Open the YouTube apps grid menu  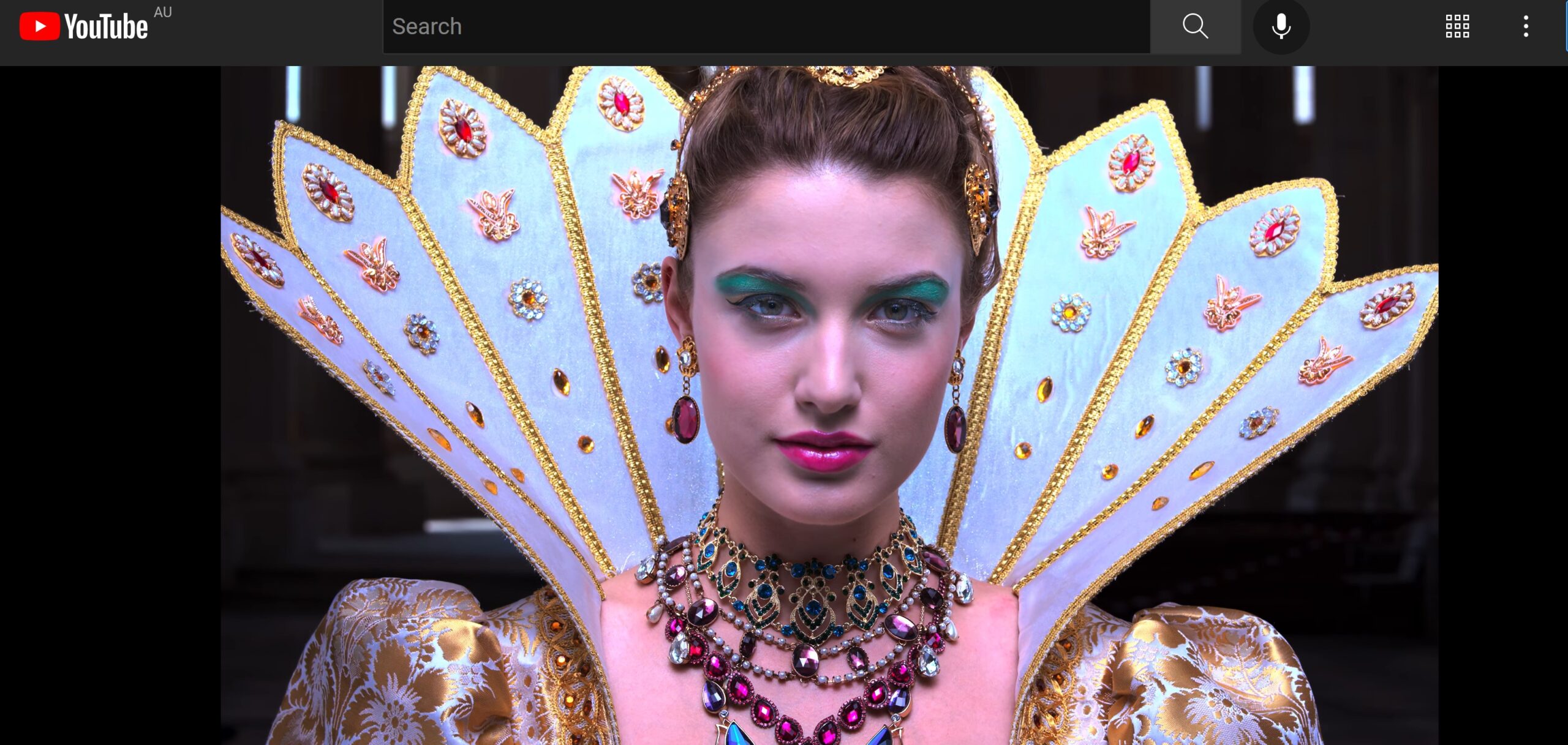[x=1457, y=26]
